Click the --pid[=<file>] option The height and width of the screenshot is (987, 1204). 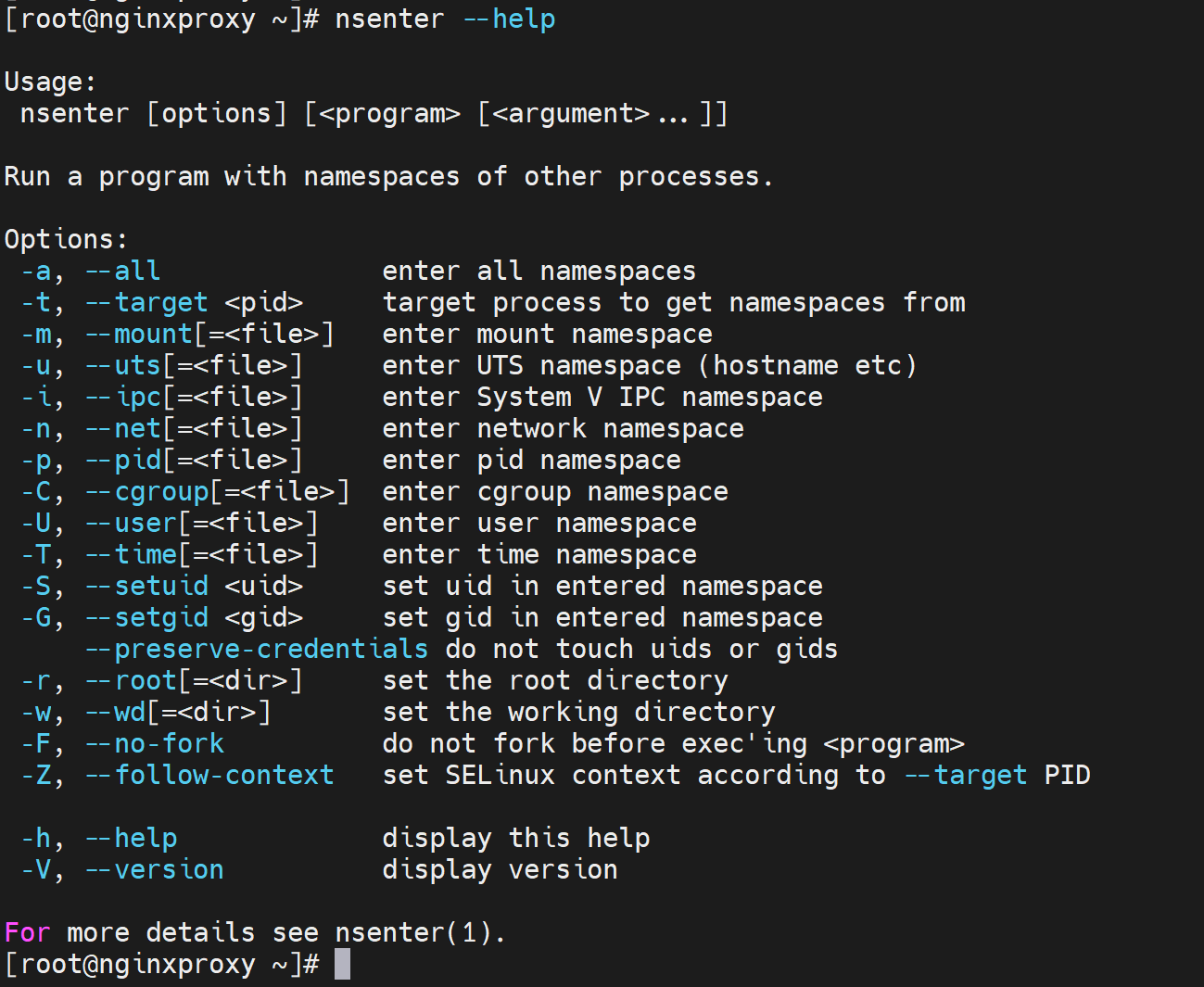[194, 460]
